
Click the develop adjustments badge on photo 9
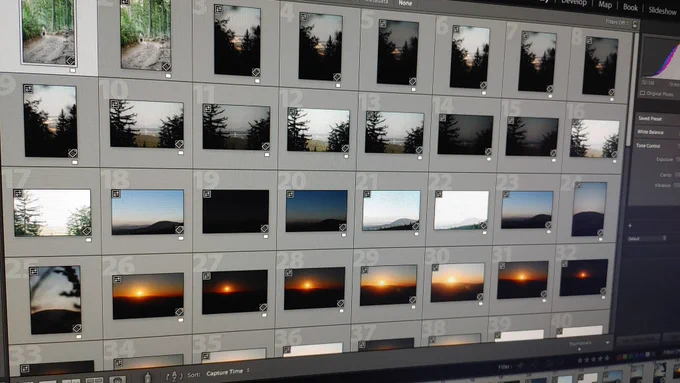pyautogui.click(x=72, y=153)
